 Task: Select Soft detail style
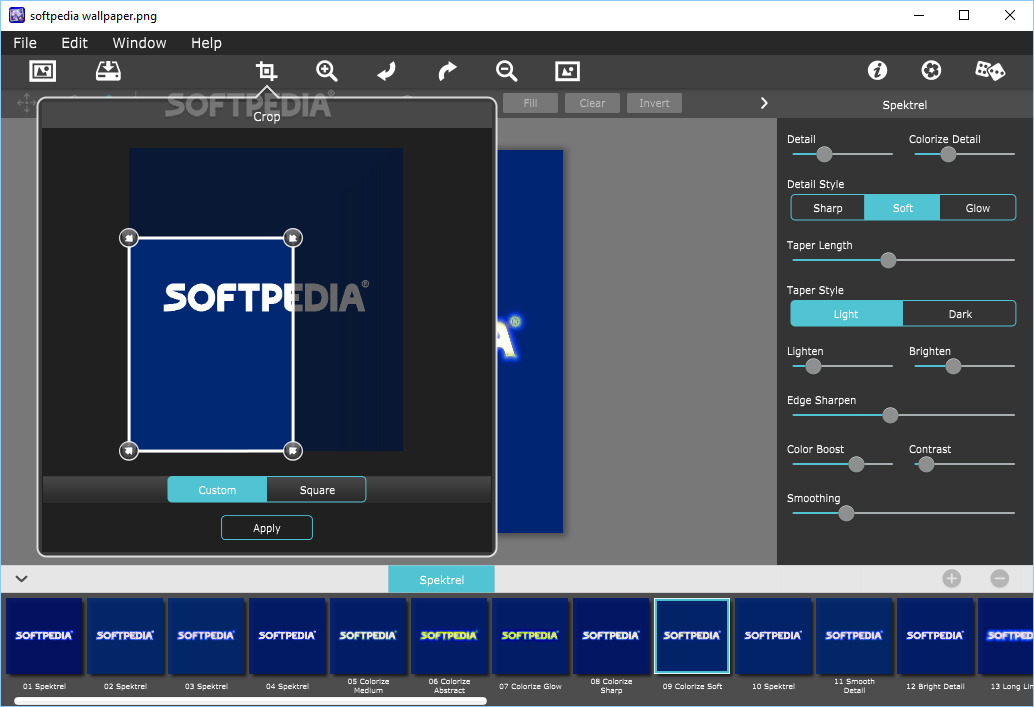[x=902, y=208]
